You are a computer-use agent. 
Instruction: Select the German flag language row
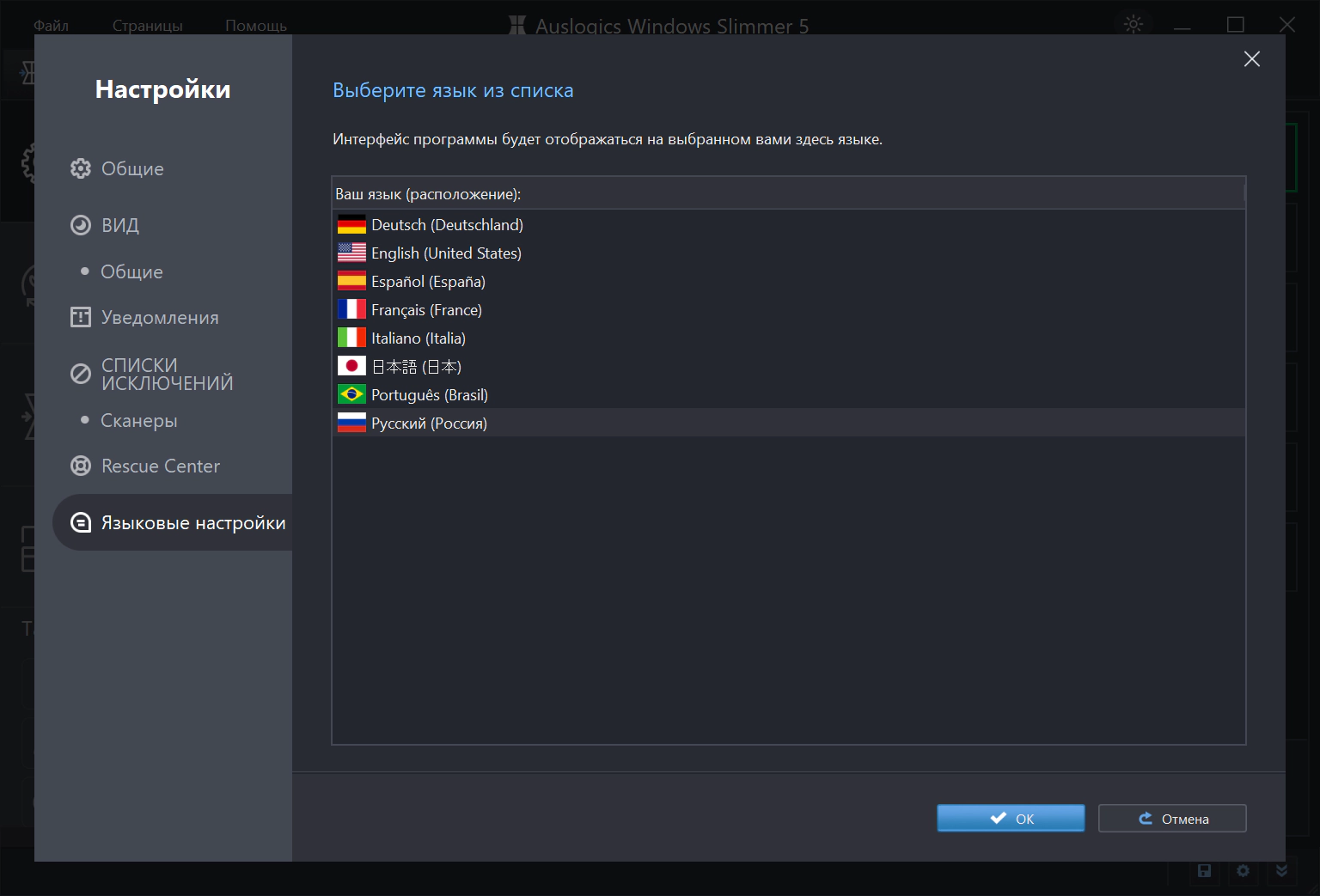788,225
